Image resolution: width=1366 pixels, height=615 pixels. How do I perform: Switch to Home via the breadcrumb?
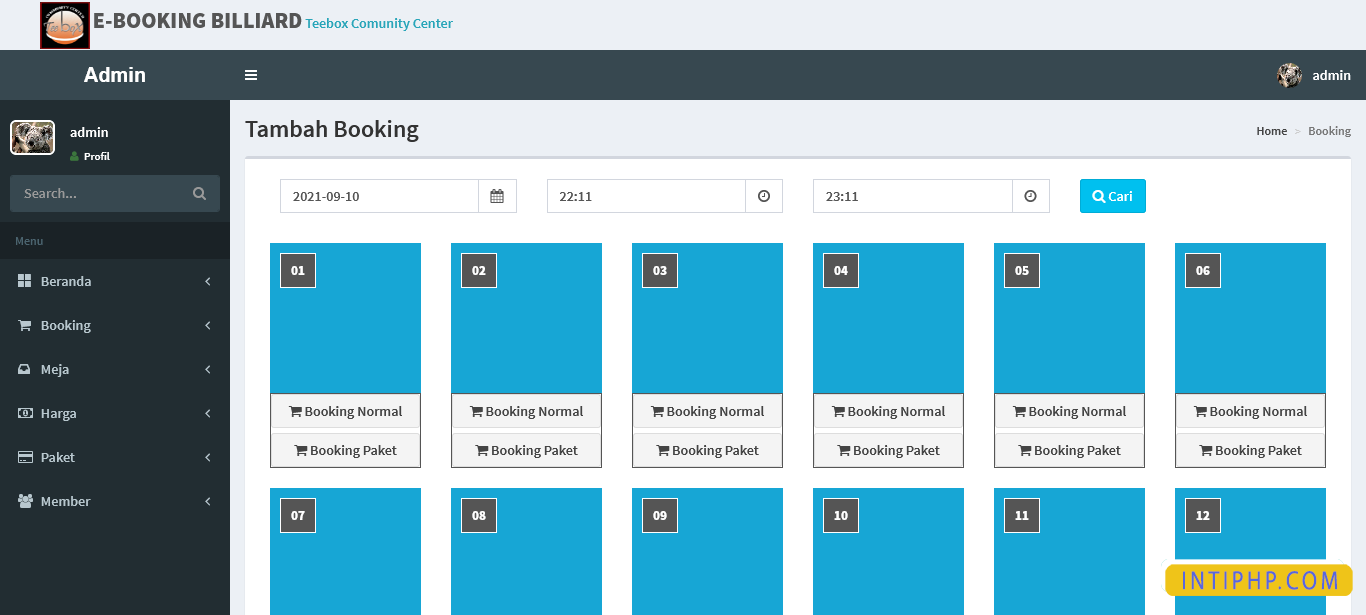coord(1271,130)
